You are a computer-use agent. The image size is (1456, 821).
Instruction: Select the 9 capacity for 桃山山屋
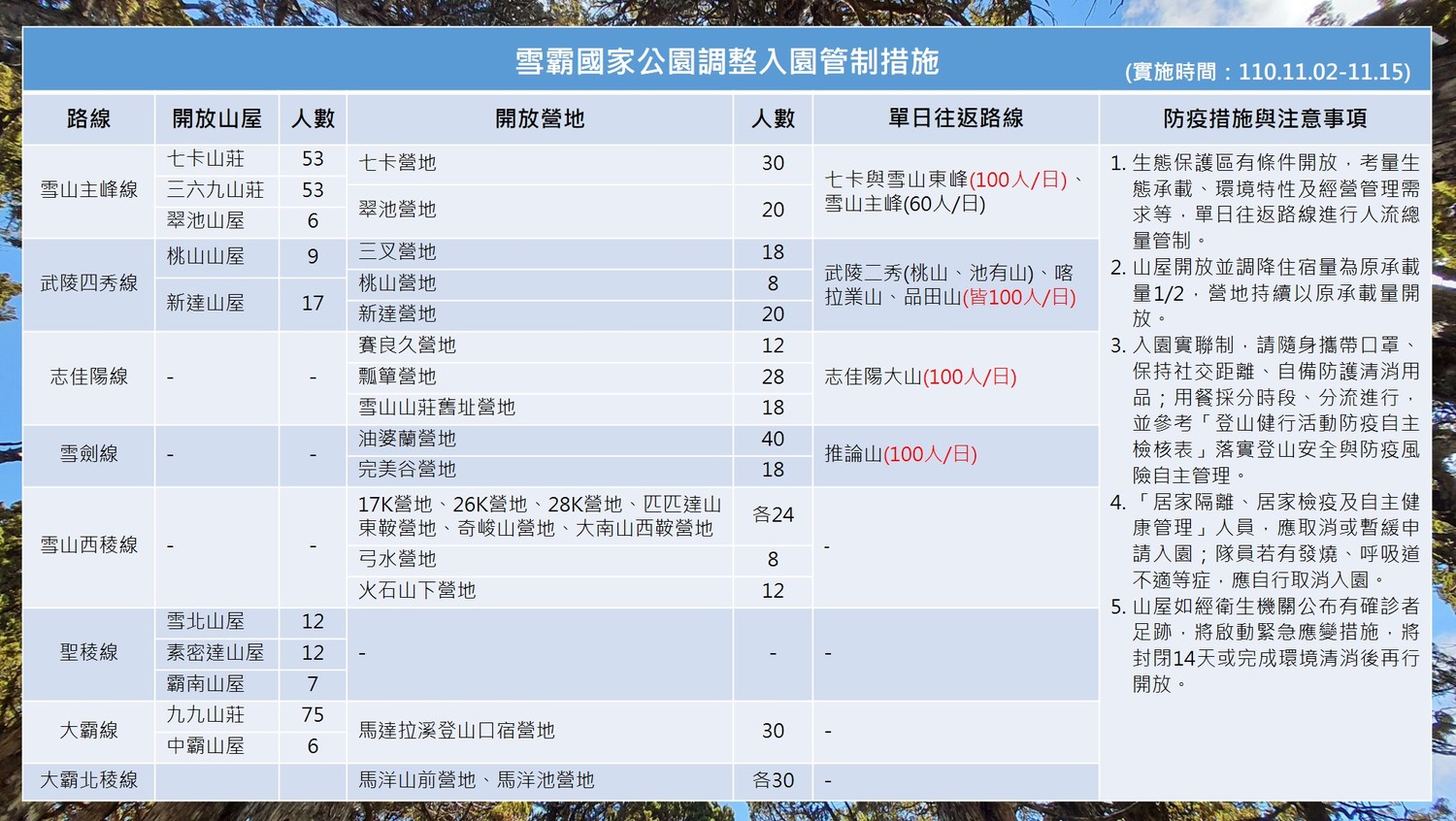[313, 257]
